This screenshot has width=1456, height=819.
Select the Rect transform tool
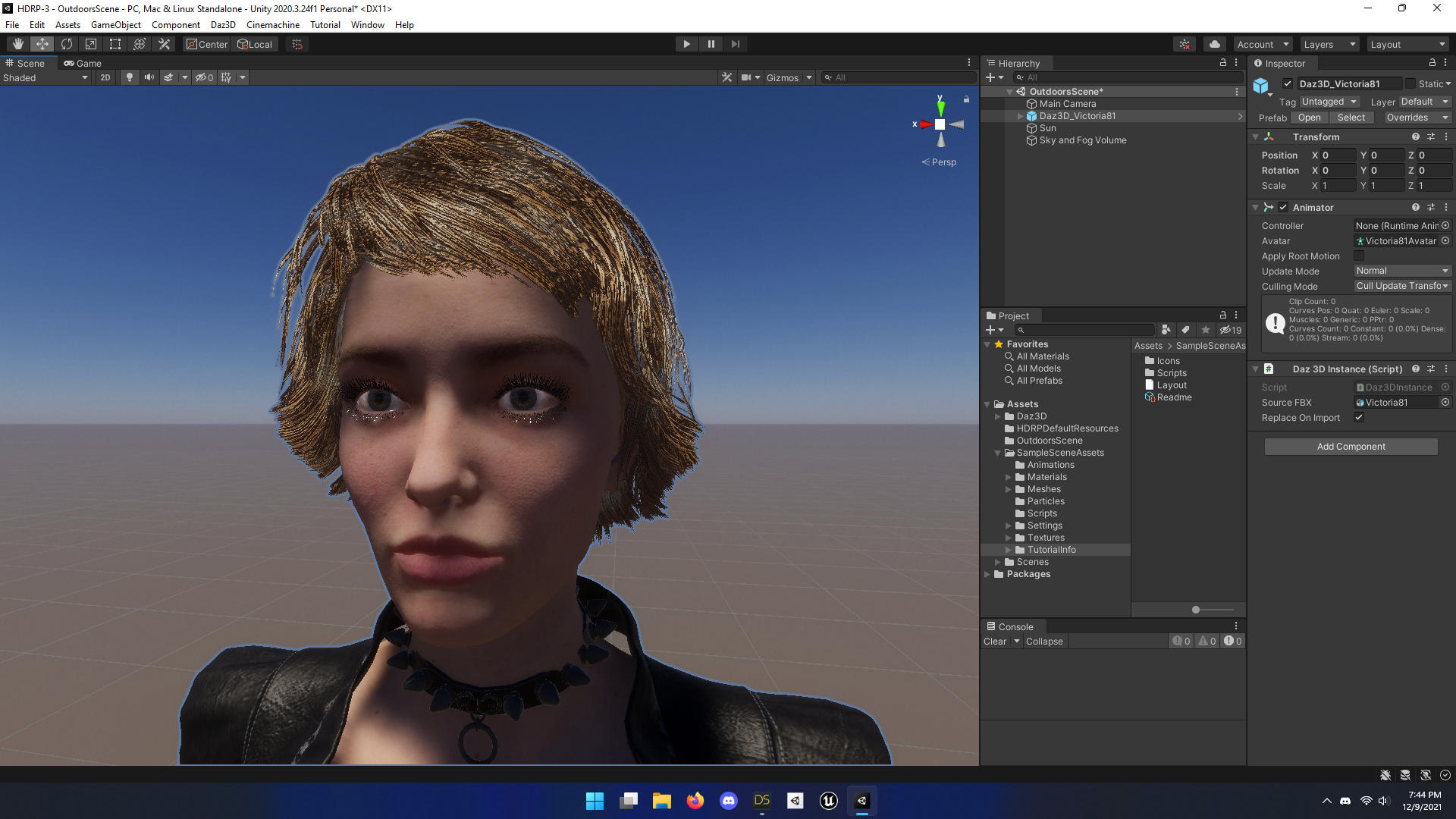click(x=115, y=44)
